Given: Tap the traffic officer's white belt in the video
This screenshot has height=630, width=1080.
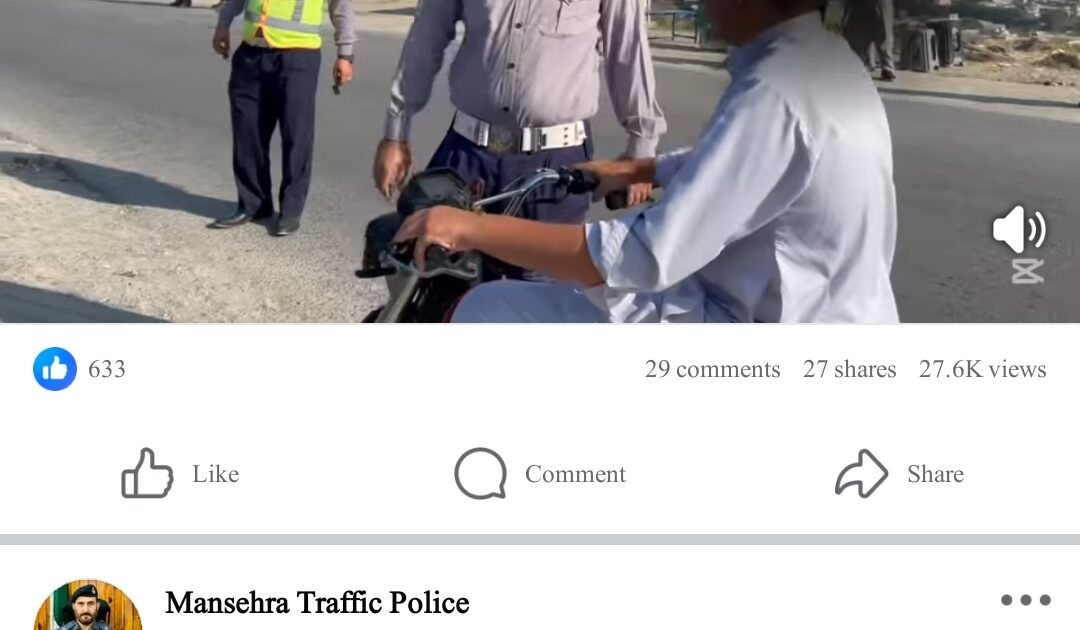Looking at the screenshot, I should coord(519,132).
